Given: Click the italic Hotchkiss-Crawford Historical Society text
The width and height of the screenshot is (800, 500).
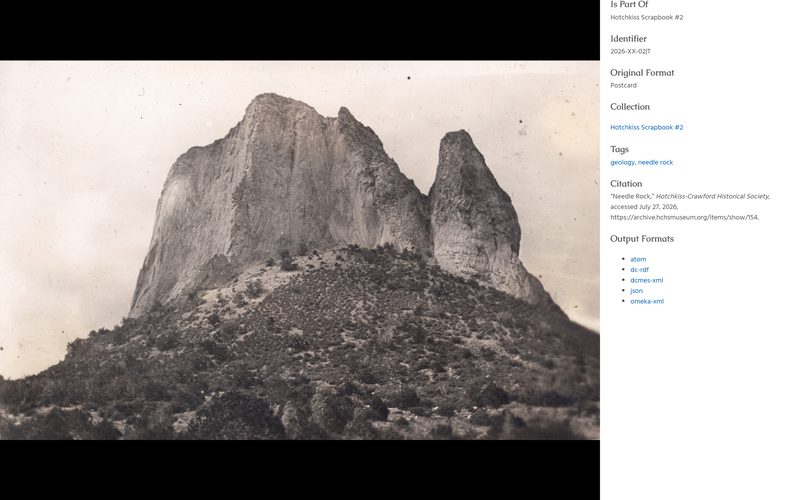Looking at the screenshot, I should pyautogui.click(x=712, y=196).
